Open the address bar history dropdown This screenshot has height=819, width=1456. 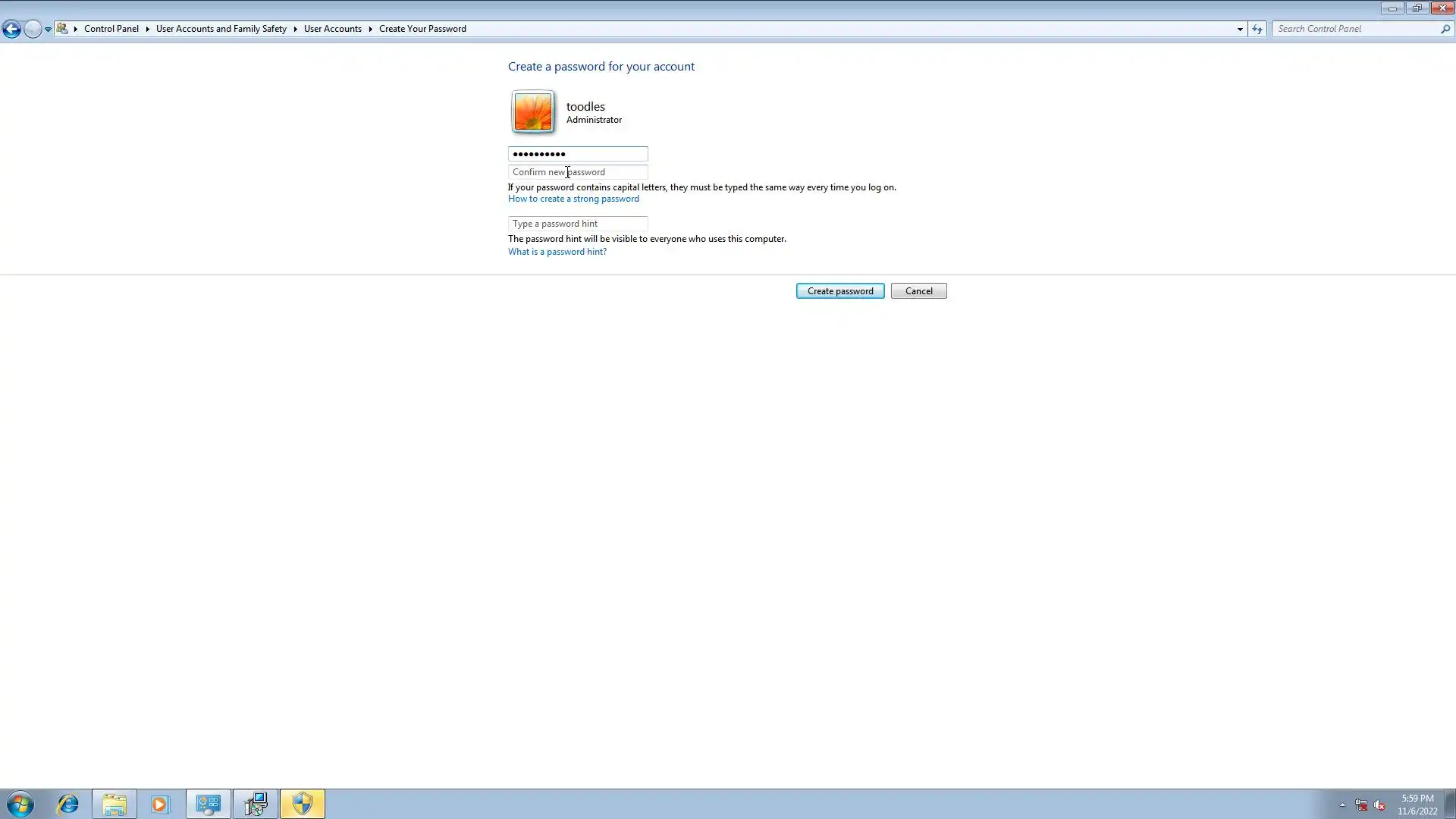click(1240, 29)
